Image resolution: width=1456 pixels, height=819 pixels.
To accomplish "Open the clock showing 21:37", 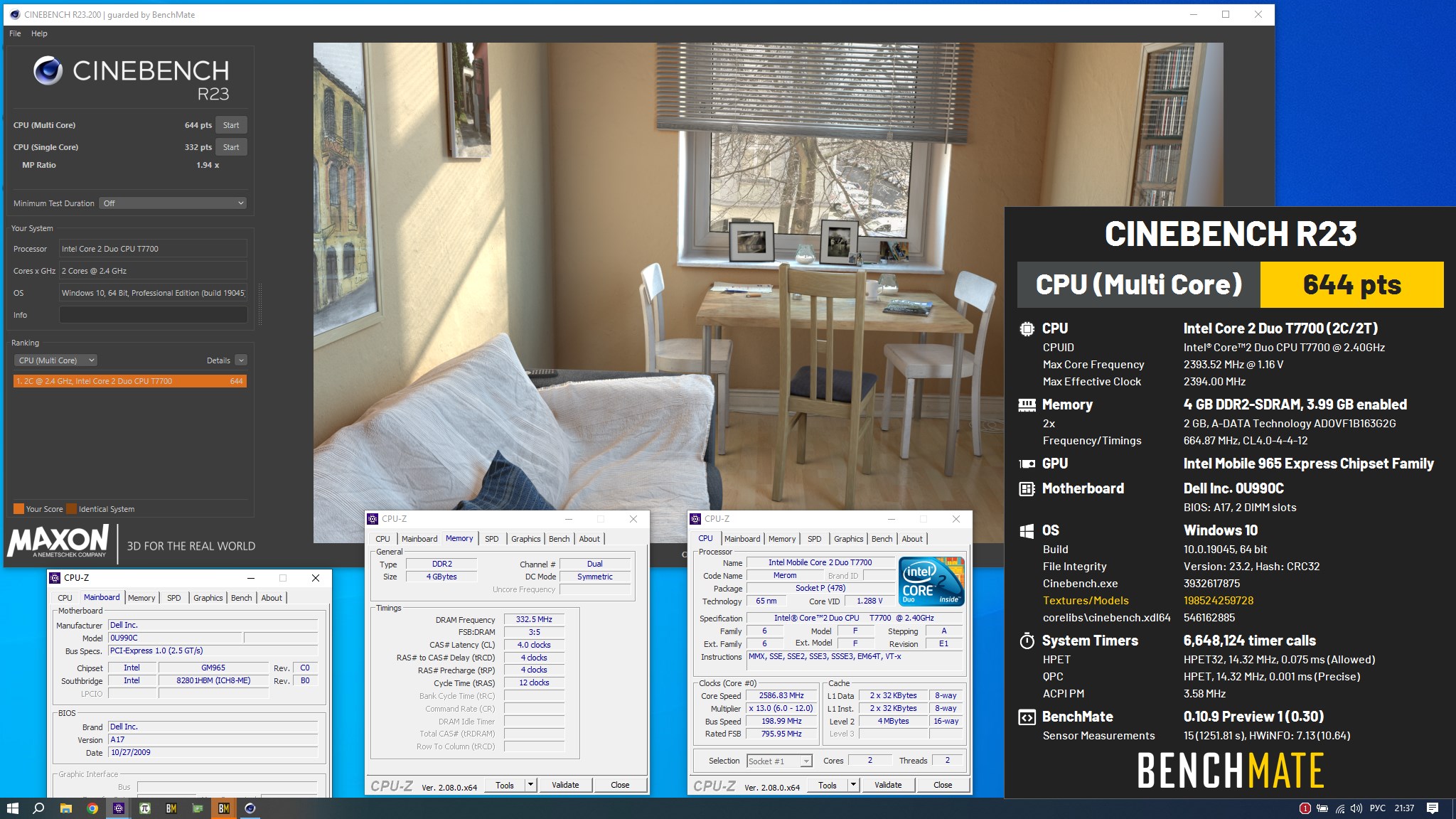I will point(1404,808).
